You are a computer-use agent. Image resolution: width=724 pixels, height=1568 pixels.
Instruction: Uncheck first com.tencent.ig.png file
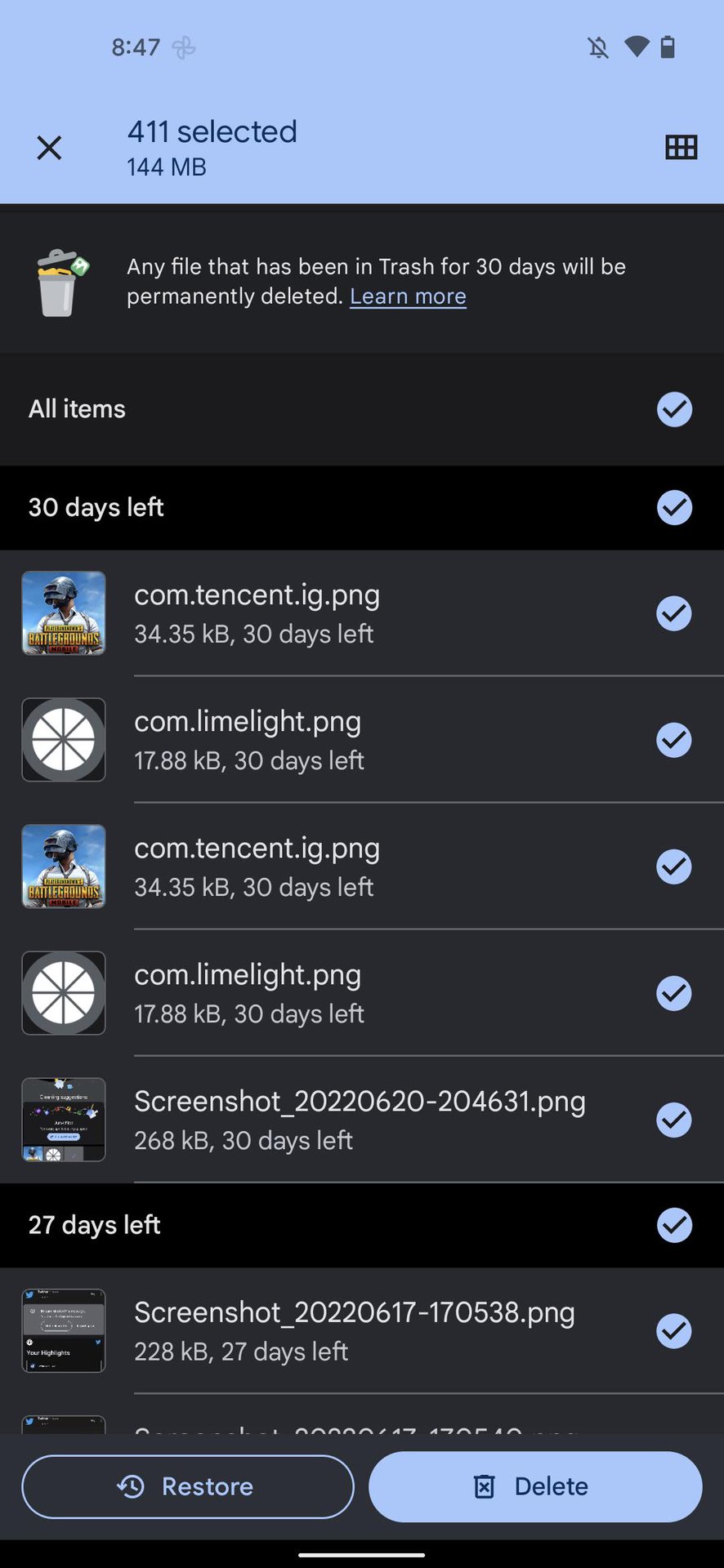coord(674,613)
